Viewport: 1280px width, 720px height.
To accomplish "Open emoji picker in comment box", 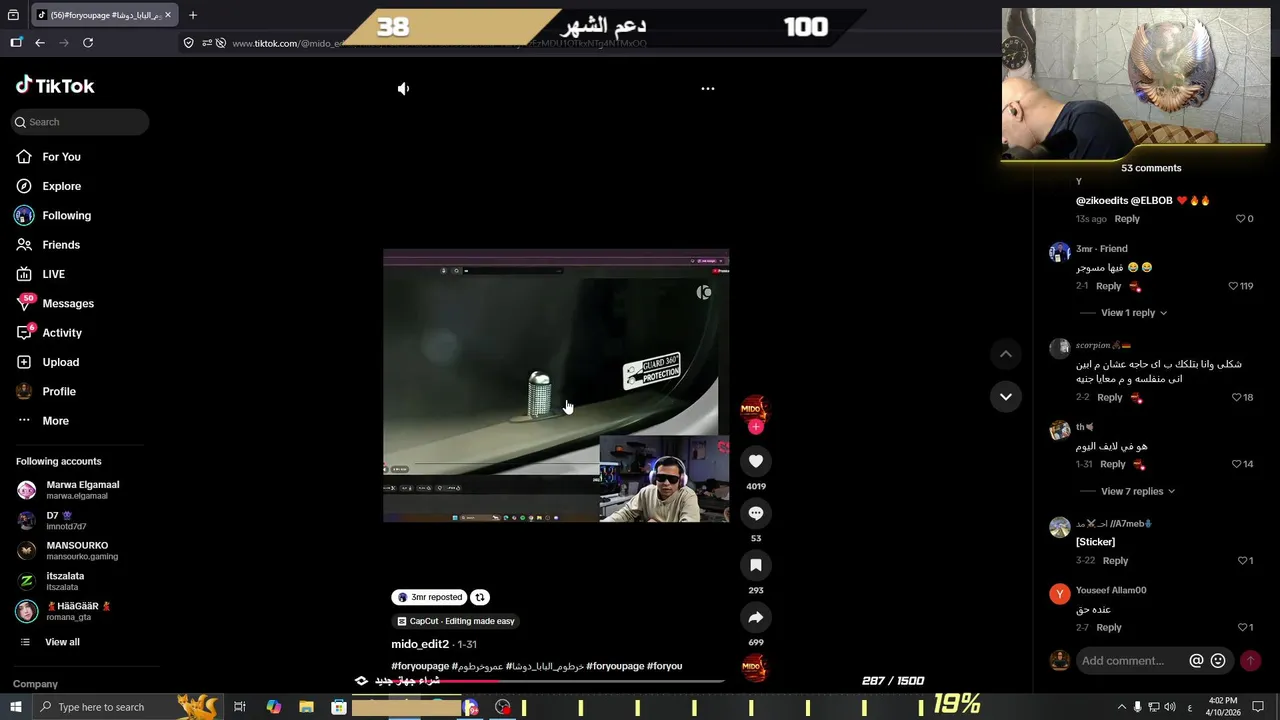I will pos(1218,661).
